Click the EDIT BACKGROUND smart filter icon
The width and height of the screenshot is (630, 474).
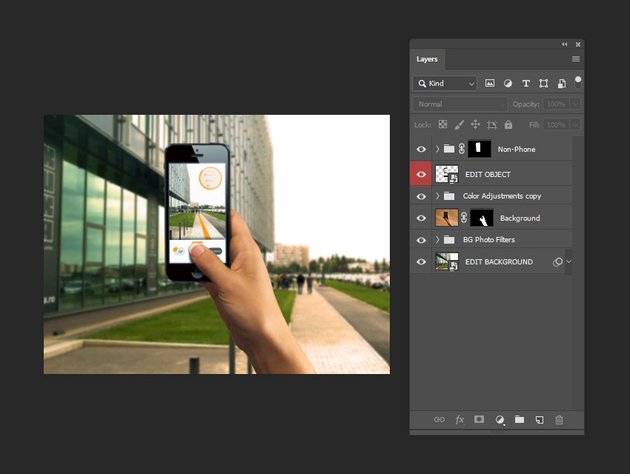point(557,262)
